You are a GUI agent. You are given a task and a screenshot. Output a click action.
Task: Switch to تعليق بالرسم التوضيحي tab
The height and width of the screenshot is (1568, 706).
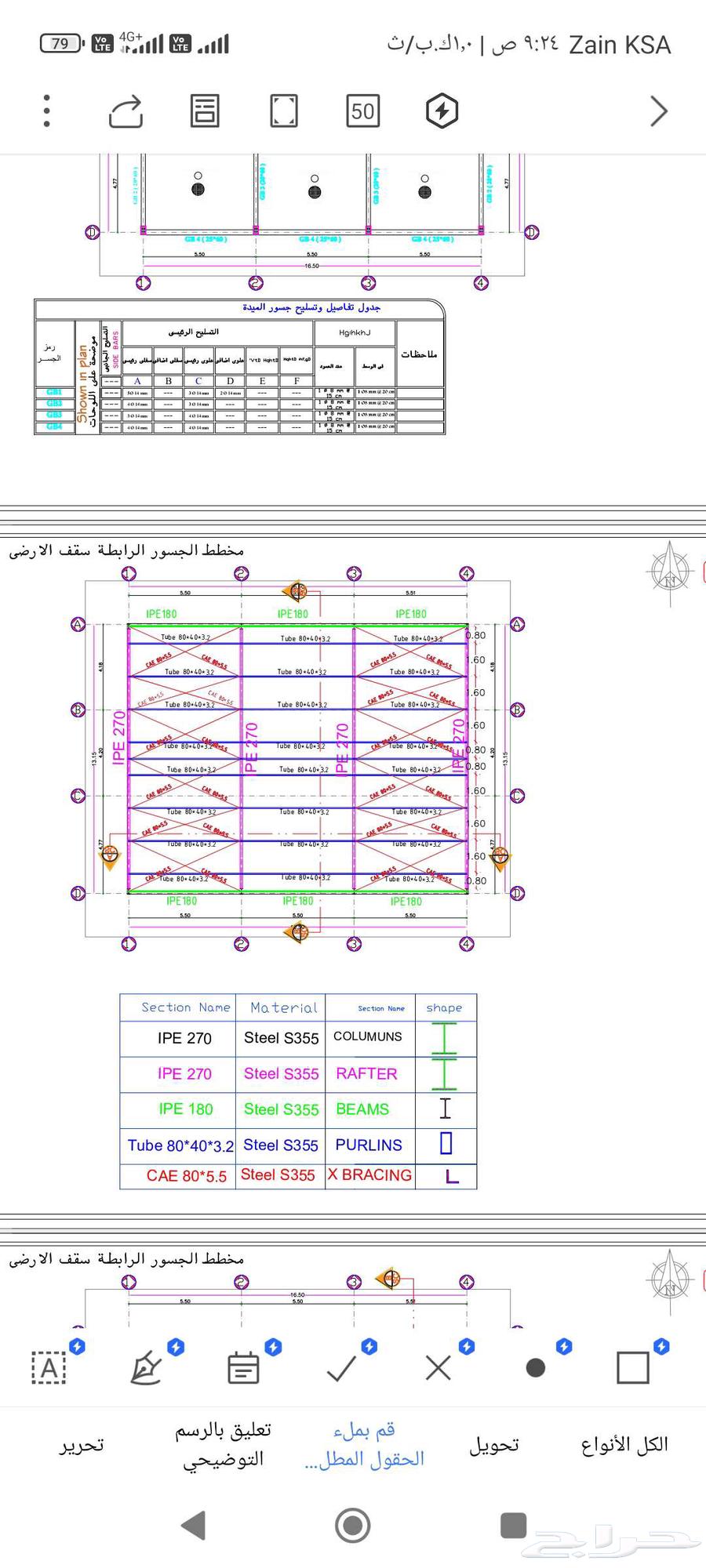click(223, 1445)
